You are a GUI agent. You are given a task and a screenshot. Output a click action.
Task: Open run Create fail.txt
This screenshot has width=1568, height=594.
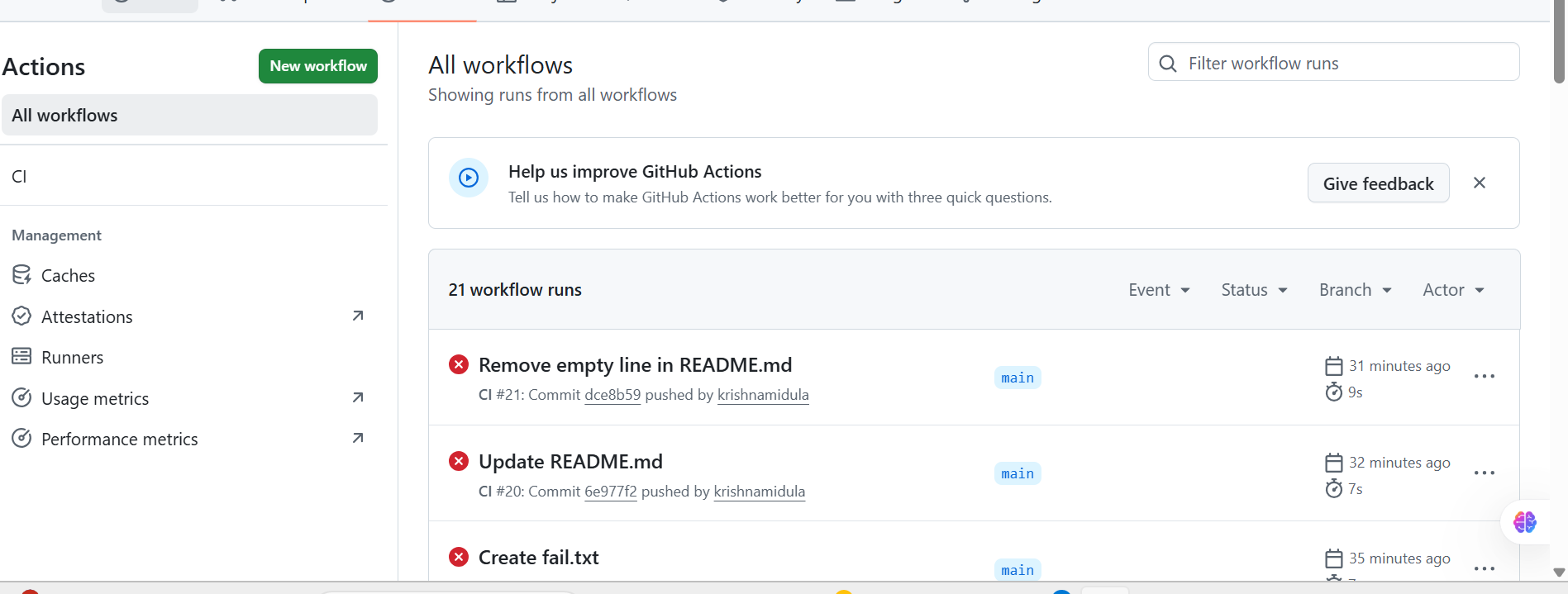coord(539,558)
